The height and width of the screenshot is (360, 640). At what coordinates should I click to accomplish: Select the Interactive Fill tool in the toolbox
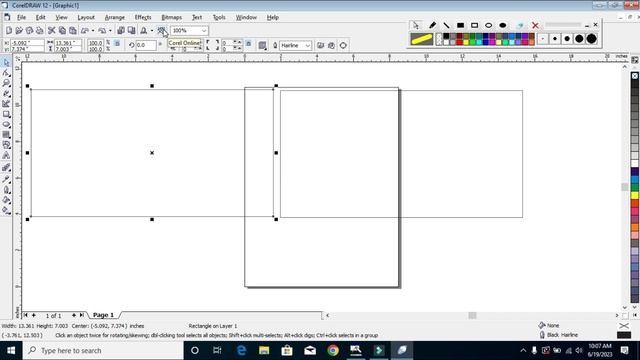click(6, 211)
